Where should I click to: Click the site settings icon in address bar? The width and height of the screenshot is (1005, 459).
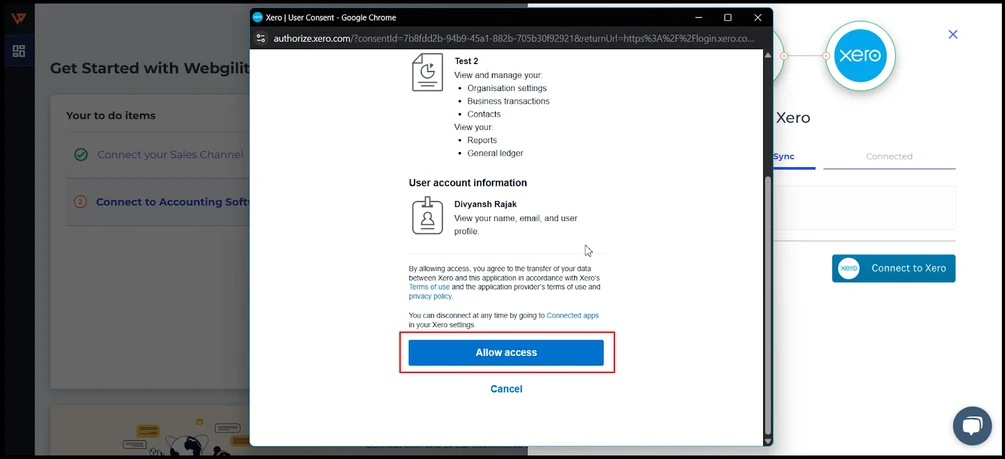261,38
